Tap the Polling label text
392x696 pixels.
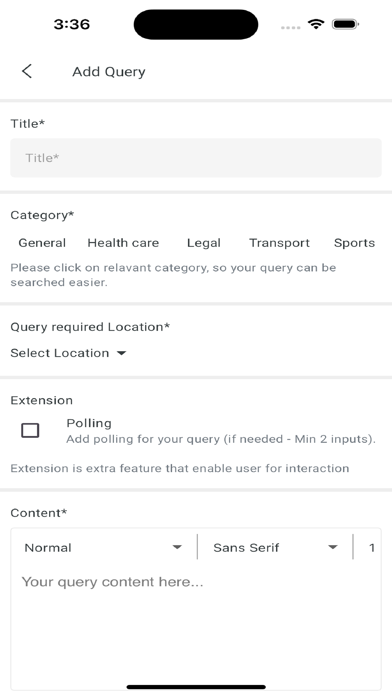pos(89,423)
